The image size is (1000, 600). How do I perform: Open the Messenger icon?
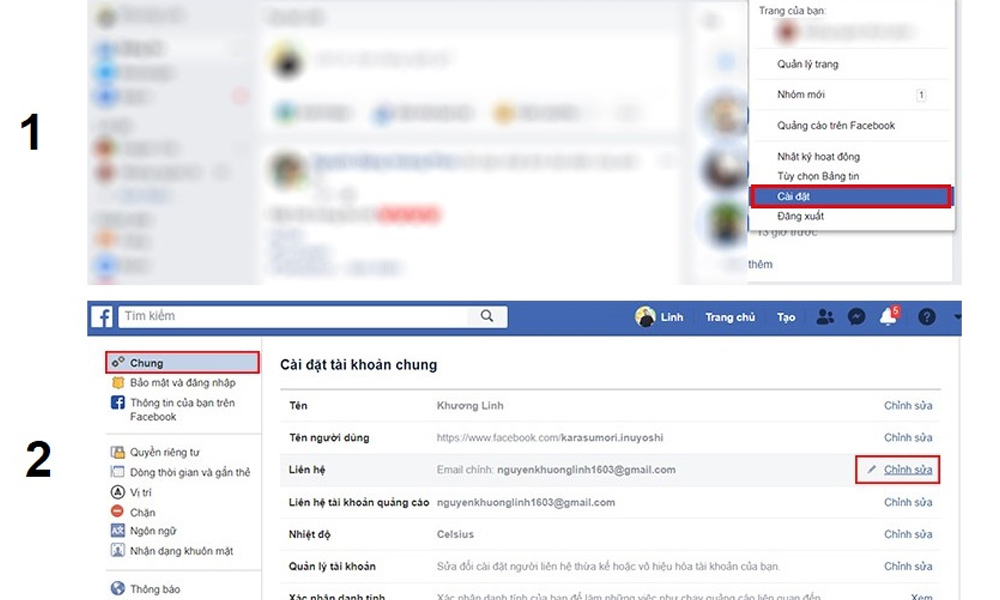pos(856,316)
